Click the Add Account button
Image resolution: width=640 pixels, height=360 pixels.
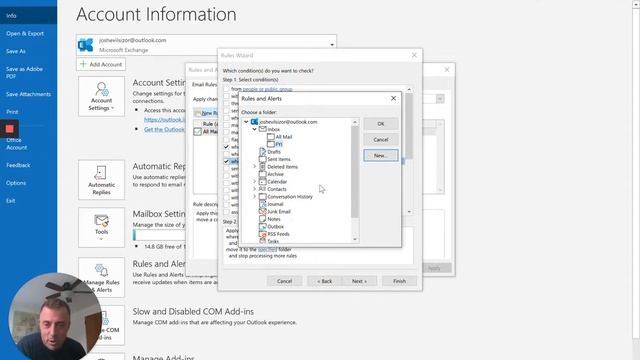(101, 64)
